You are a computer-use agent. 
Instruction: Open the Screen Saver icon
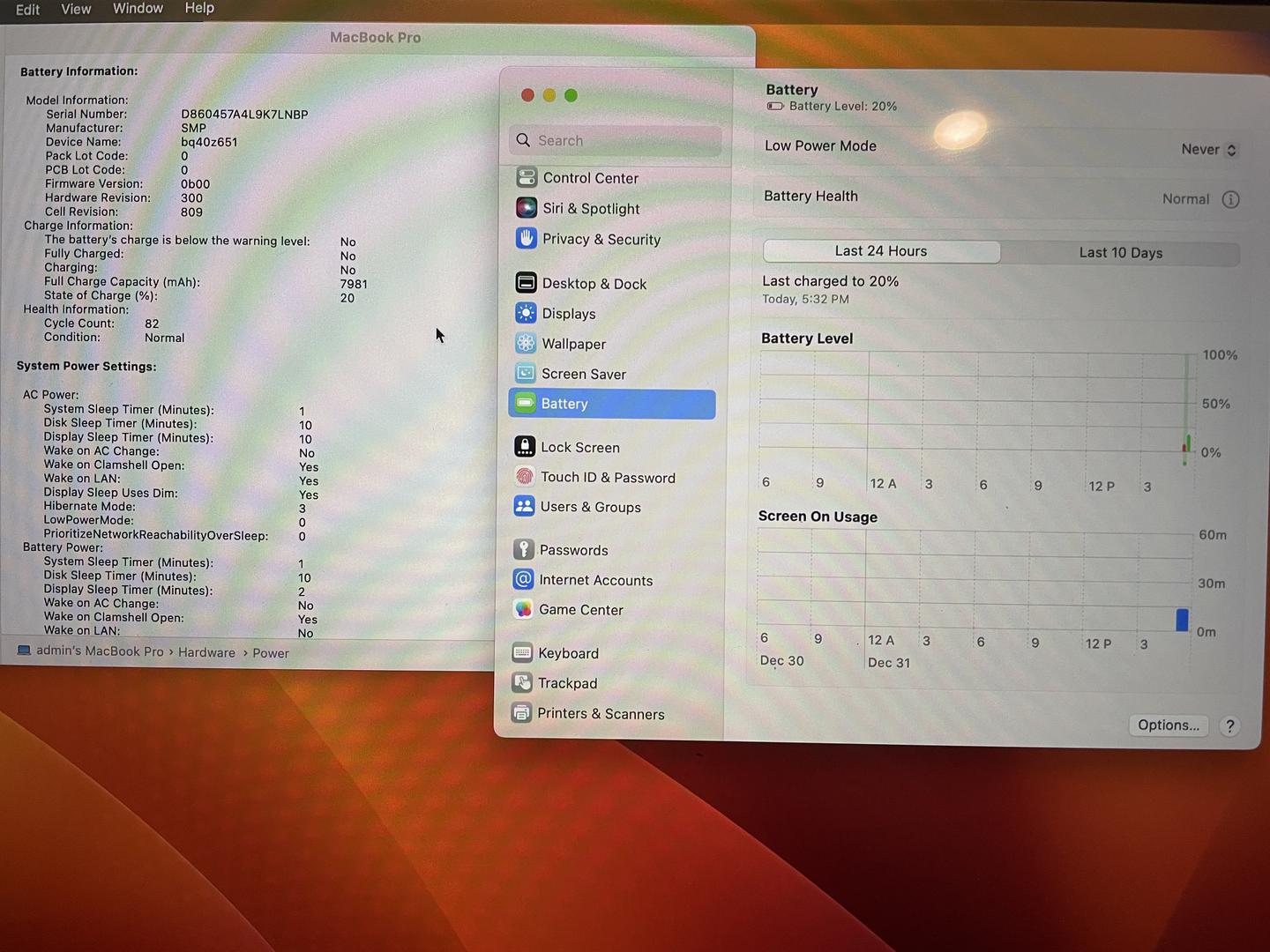click(525, 373)
